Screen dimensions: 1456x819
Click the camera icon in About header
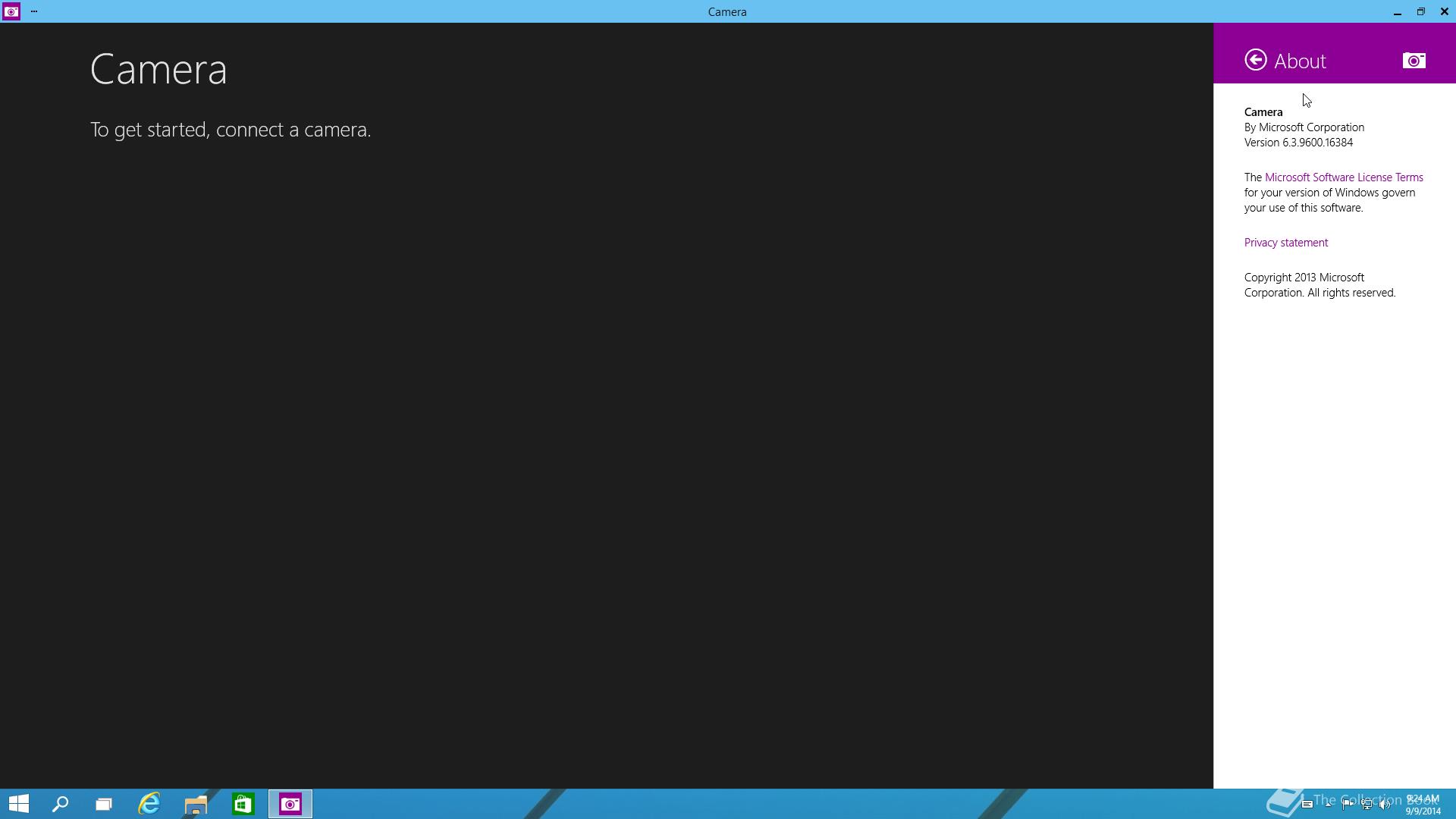[1414, 61]
